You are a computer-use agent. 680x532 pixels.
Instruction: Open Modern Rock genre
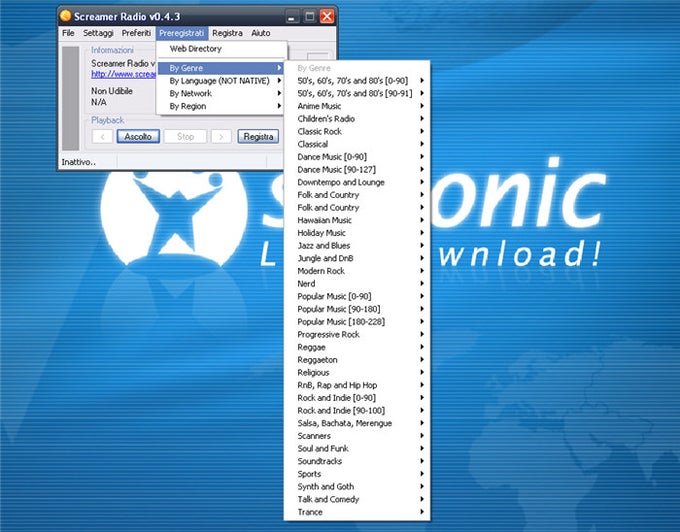click(x=357, y=271)
